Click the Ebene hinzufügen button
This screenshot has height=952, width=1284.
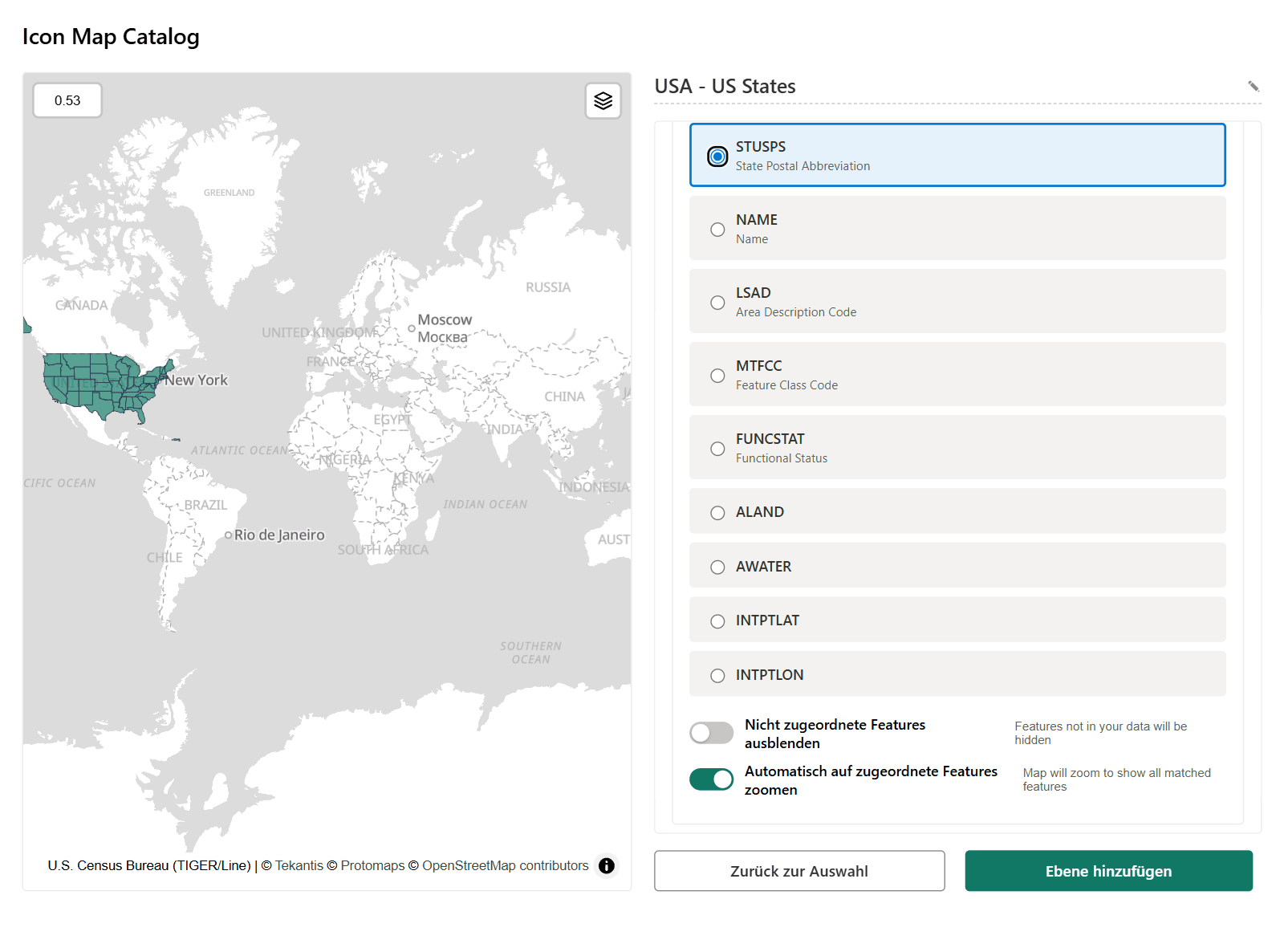tap(1108, 871)
